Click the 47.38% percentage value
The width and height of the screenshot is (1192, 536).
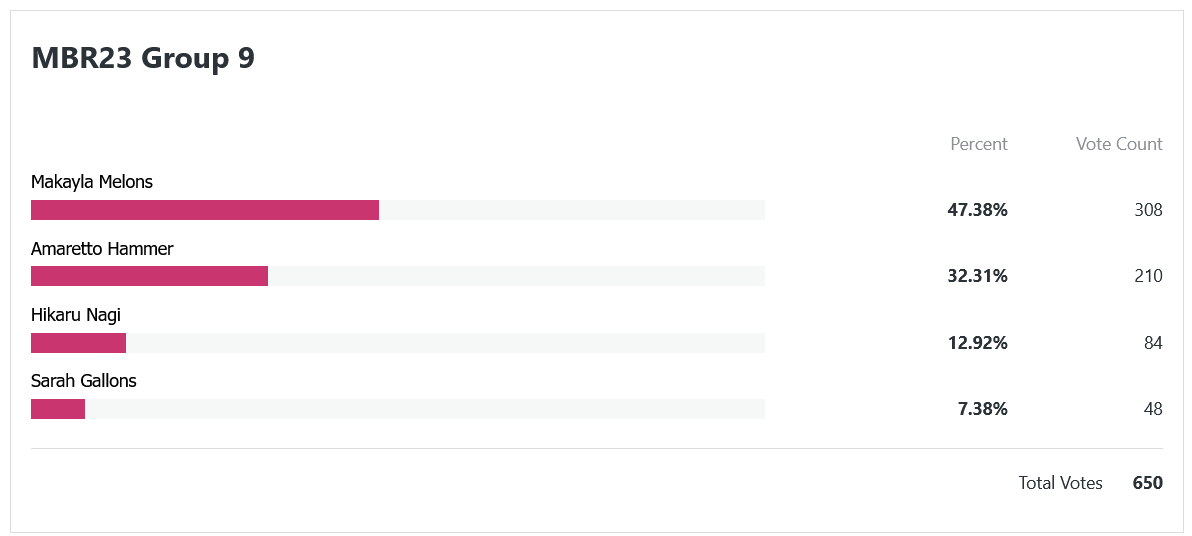tap(977, 210)
